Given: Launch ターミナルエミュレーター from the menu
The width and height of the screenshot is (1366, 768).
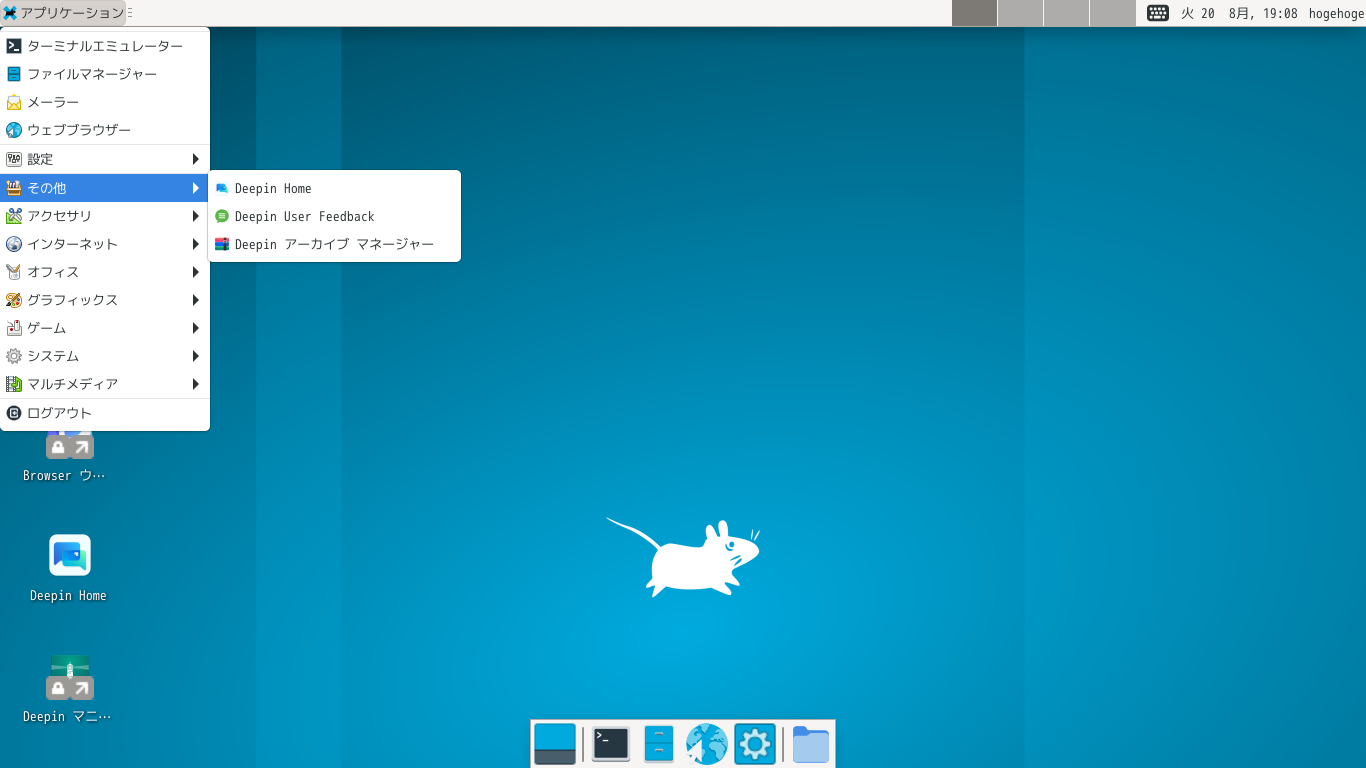Looking at the screenshot, I should pyautogui.click(x=105, y=46).
